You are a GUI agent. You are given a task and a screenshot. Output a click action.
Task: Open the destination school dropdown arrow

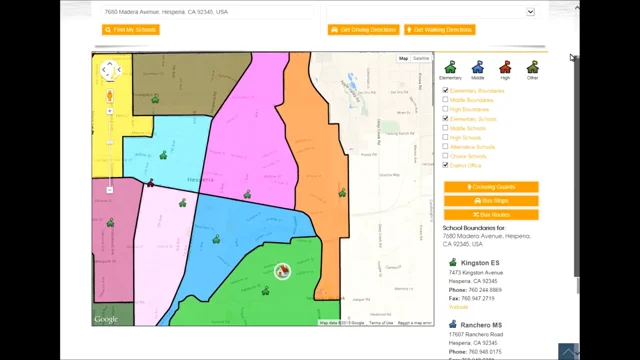[x=530, y=12]
